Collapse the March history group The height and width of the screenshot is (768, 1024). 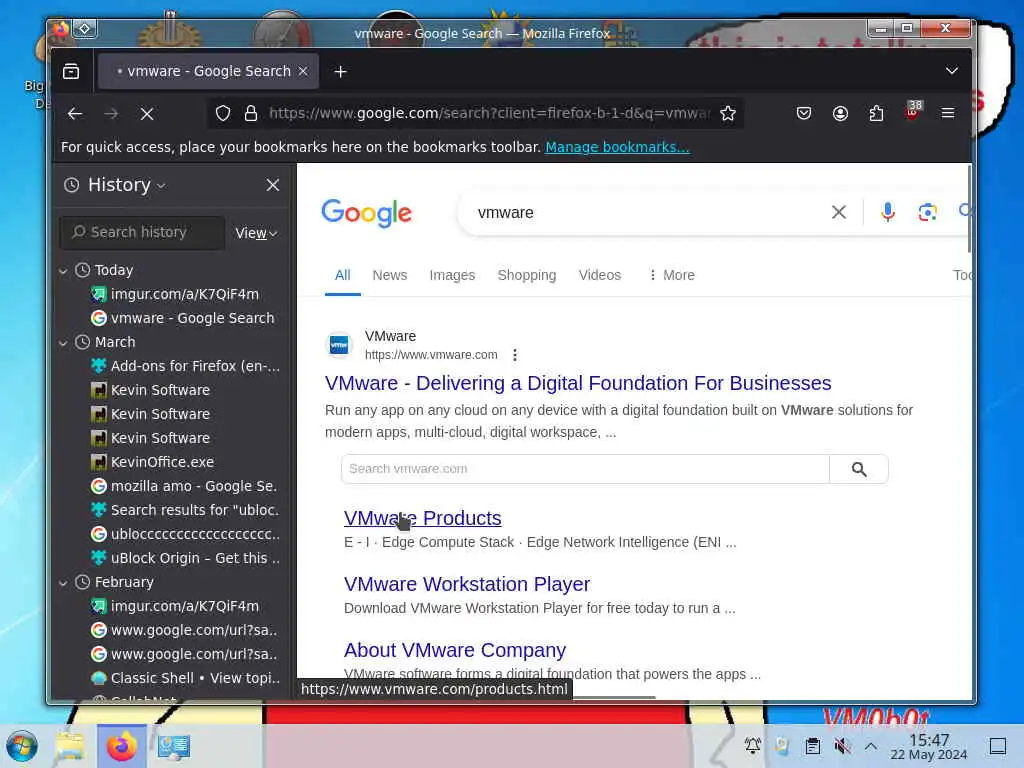click(x=63, y=343)
